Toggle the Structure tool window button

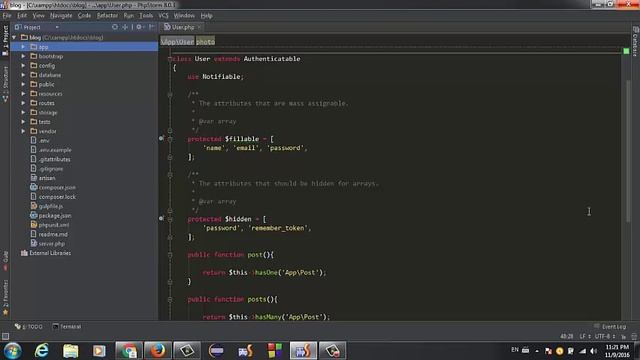coord(5,84)
